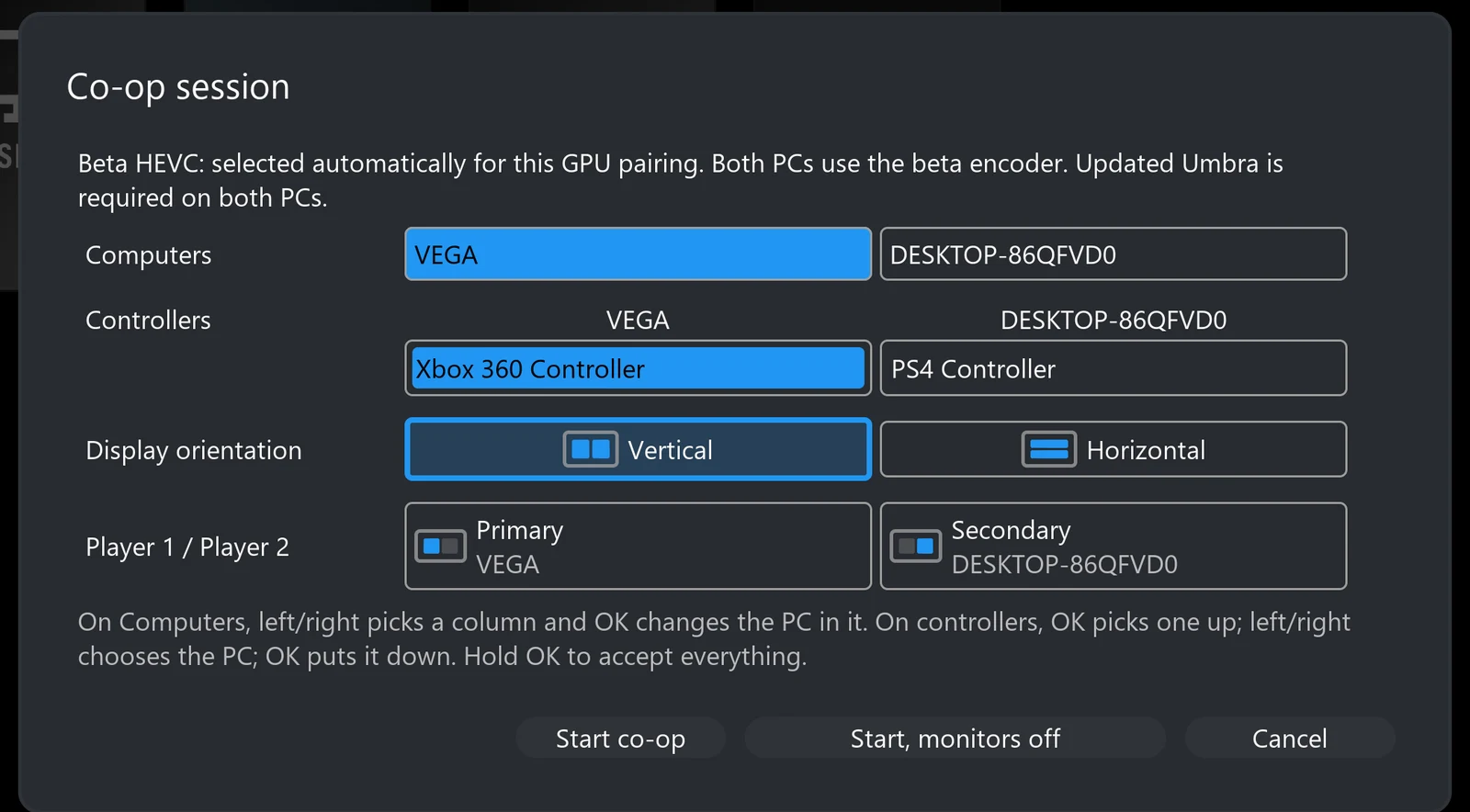Select Primary VEGA player slot
This screenshot has height=812, width=1470.
pos(638,546)
